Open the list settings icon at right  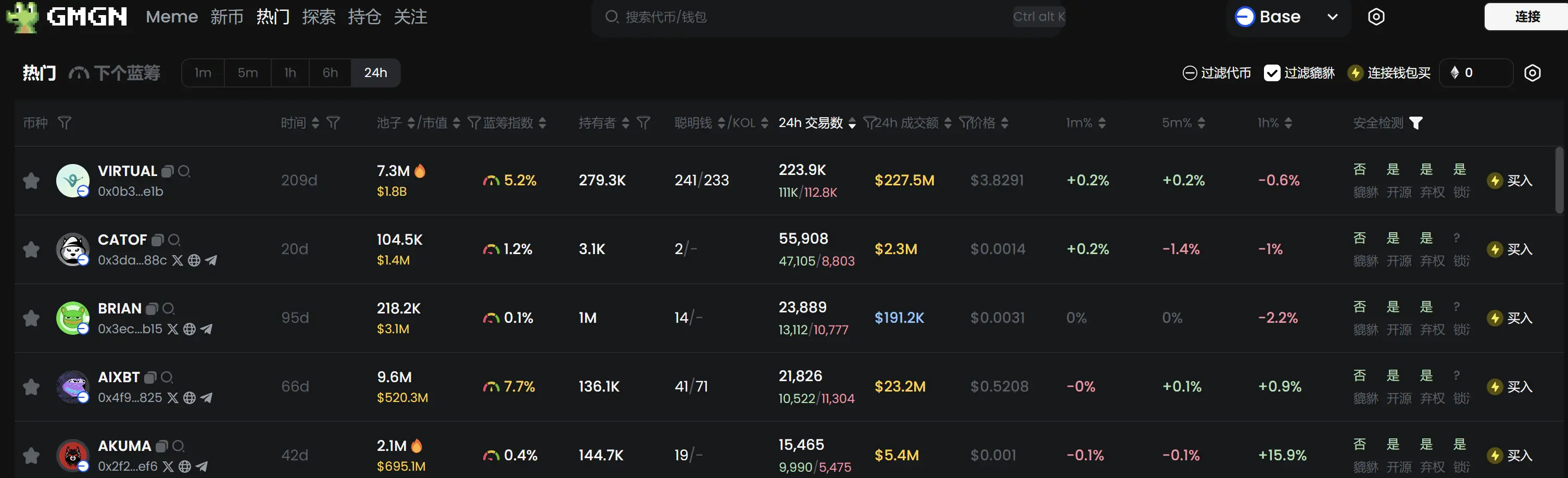[1532, 73]
